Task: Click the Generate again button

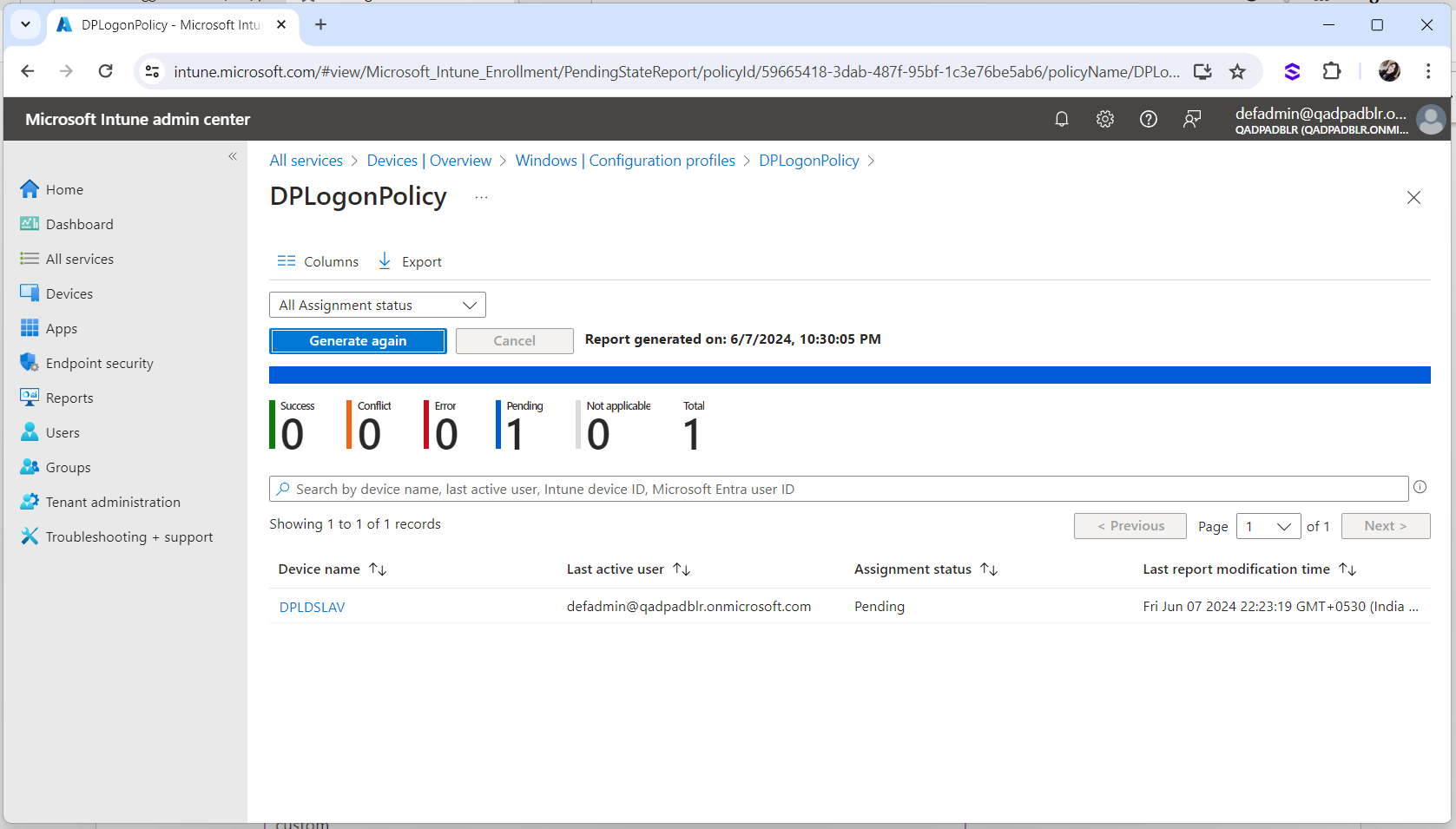Action: click(358, 341)
